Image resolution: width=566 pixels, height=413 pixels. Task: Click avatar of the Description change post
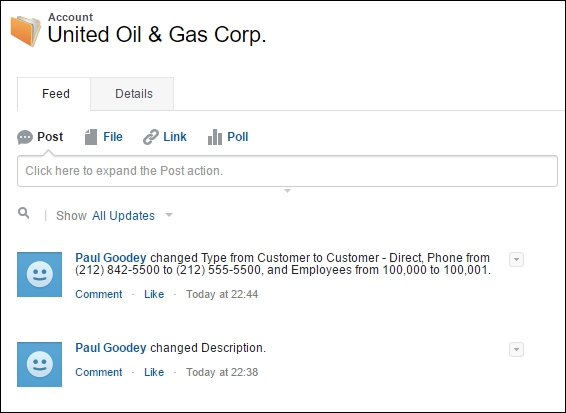pyautogui.click(x=39, y=364)
